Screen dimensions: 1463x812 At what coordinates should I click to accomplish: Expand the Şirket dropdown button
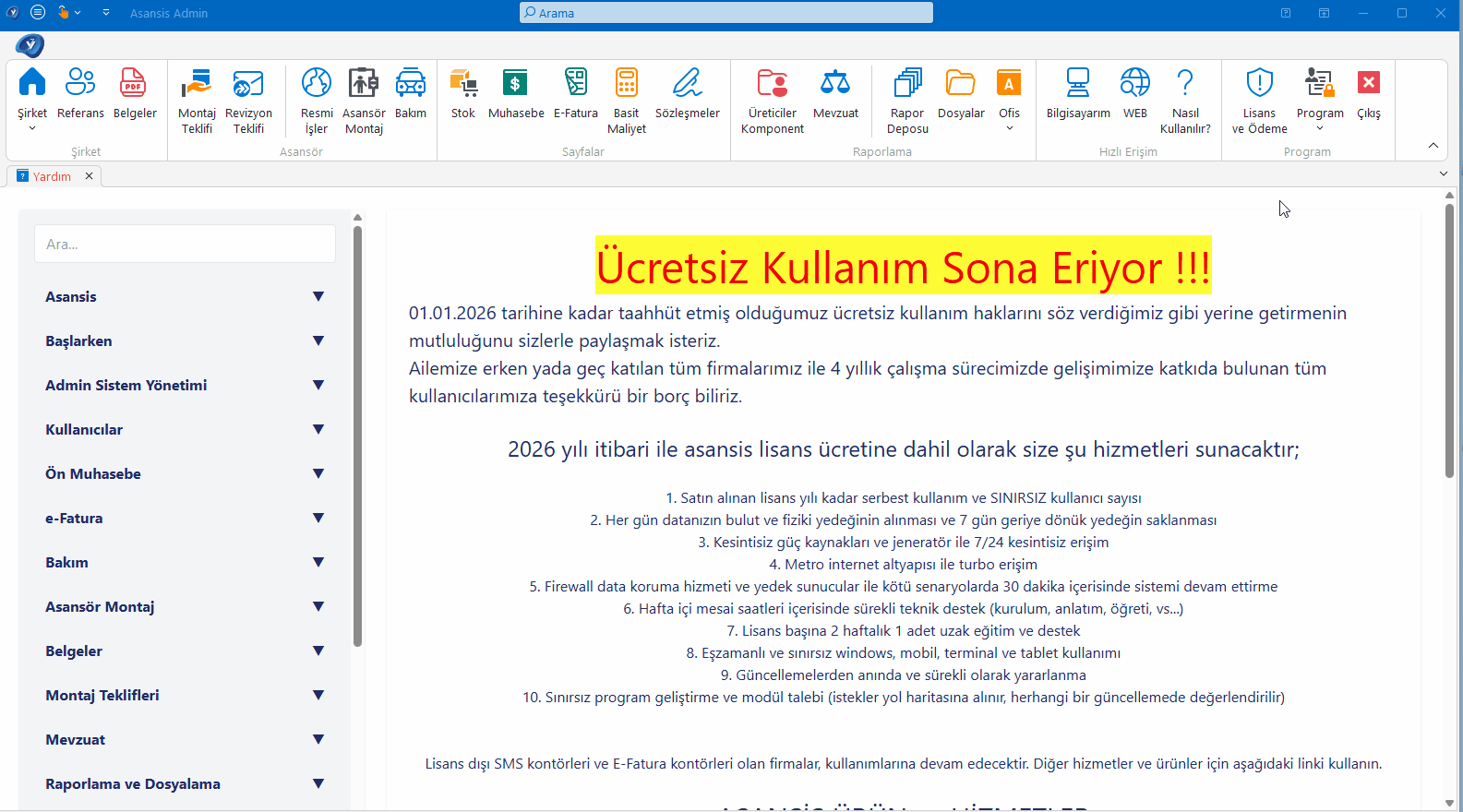click(x=32, y=128)
